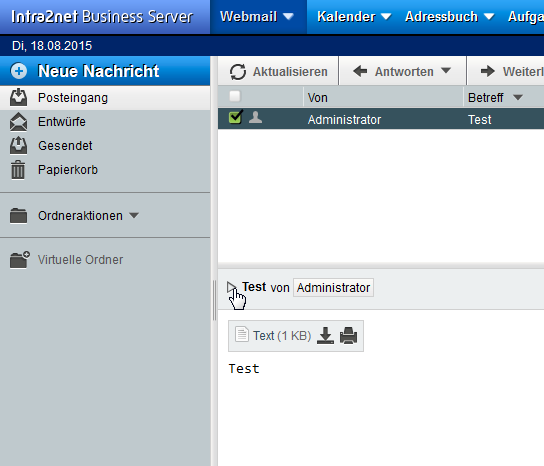Click the Weiterleiten forward button

point(506,71)
